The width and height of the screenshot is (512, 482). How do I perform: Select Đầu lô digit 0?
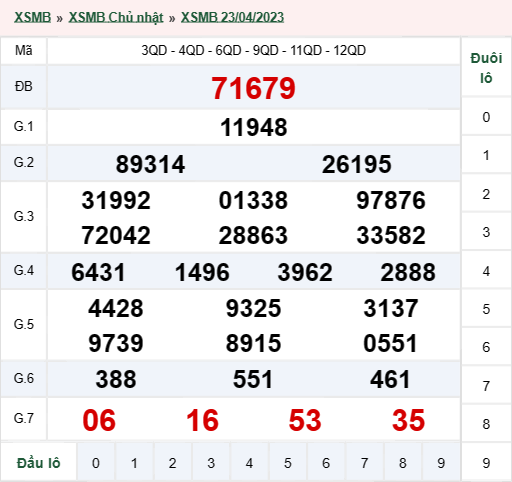coord(96,463)
